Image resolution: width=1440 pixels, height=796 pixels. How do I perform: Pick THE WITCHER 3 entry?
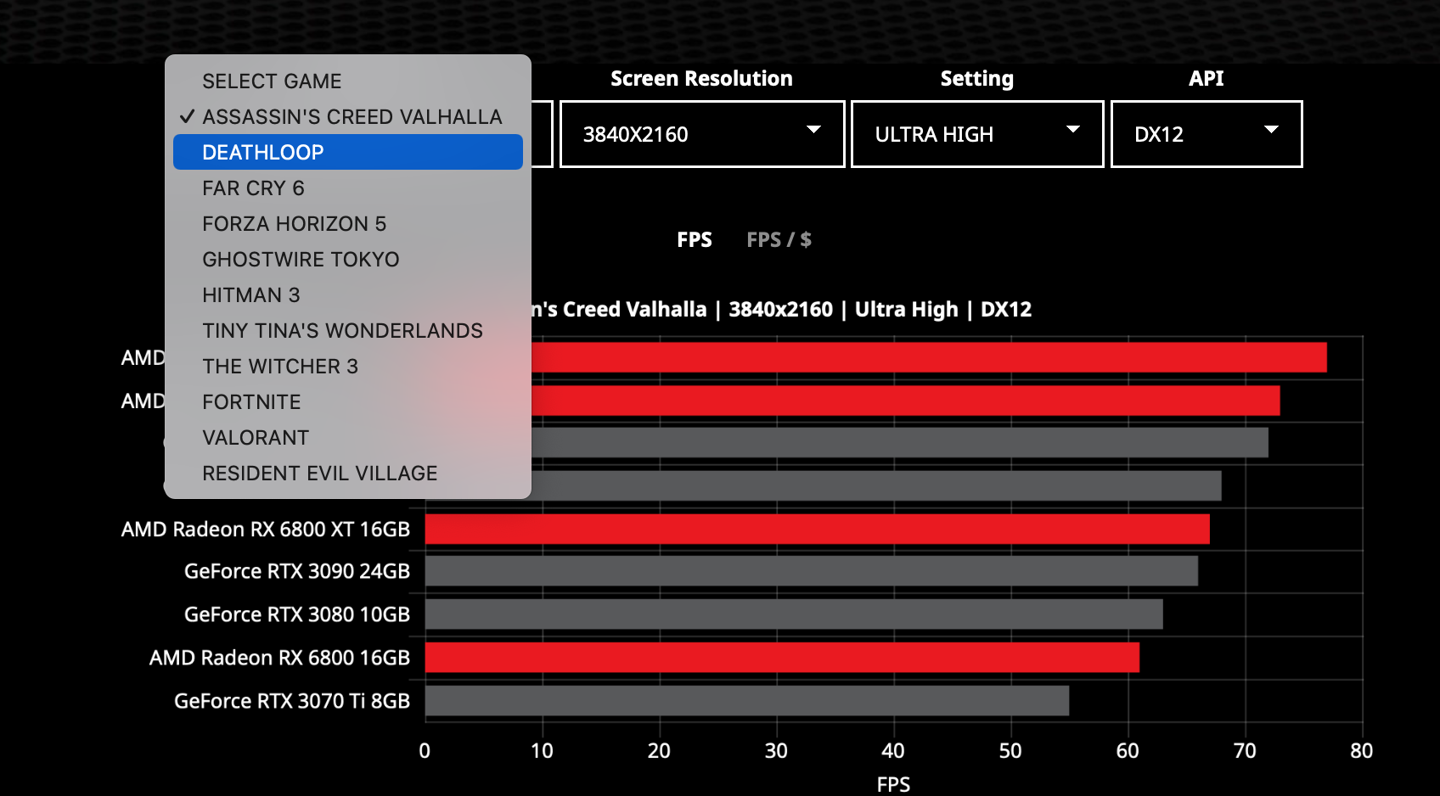(x=347, y=366)
